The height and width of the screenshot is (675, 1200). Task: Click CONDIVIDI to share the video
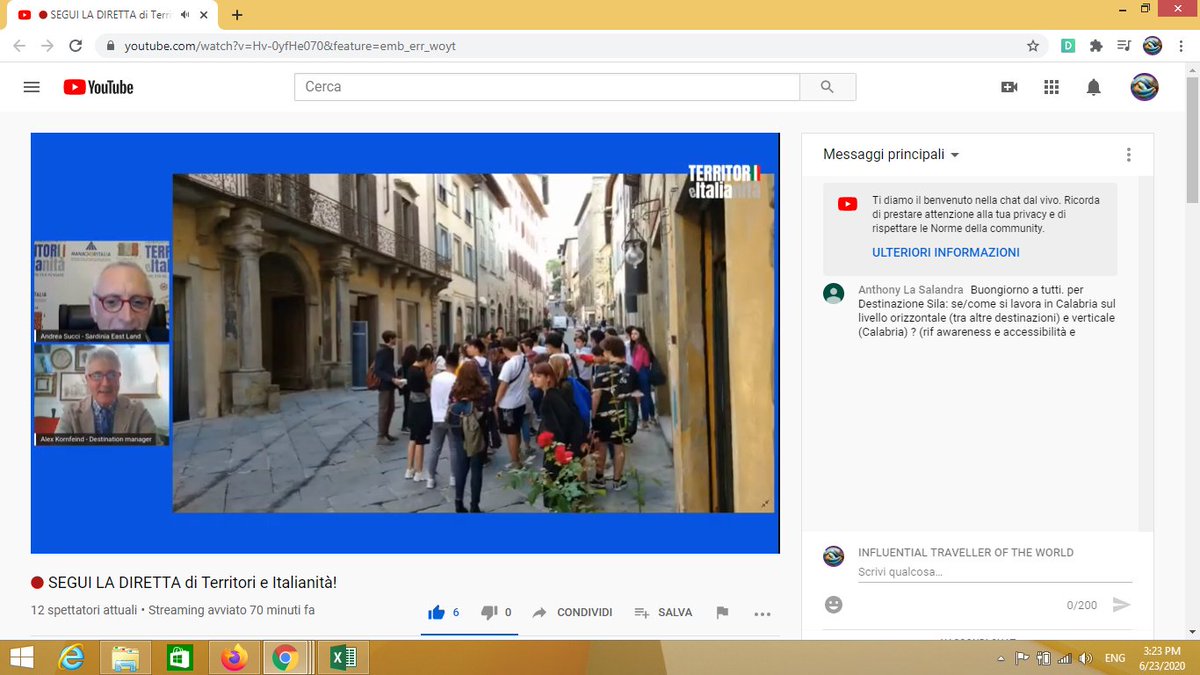coord(573,612)
